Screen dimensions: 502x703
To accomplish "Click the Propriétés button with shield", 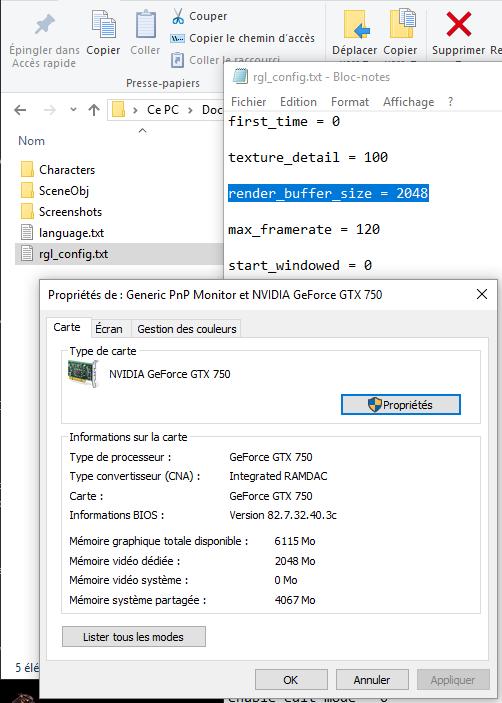I will [401, 404].
